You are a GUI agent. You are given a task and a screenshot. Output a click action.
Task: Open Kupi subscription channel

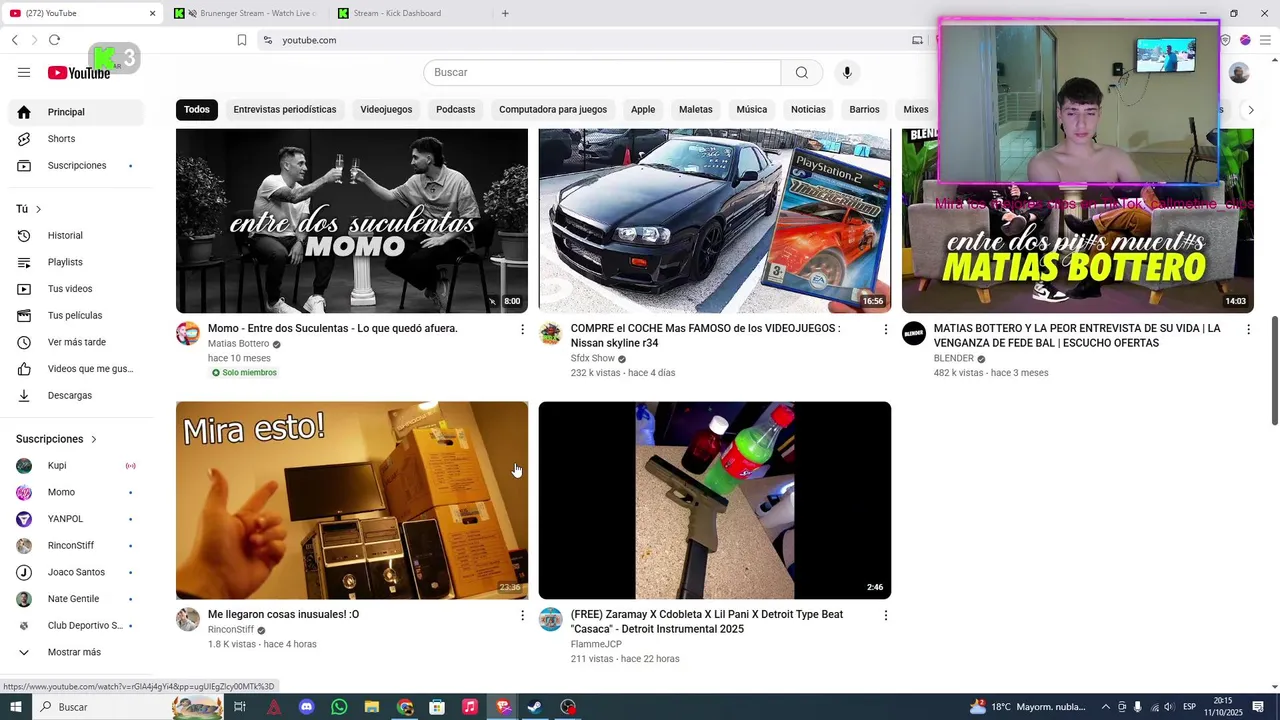[76, 466]
